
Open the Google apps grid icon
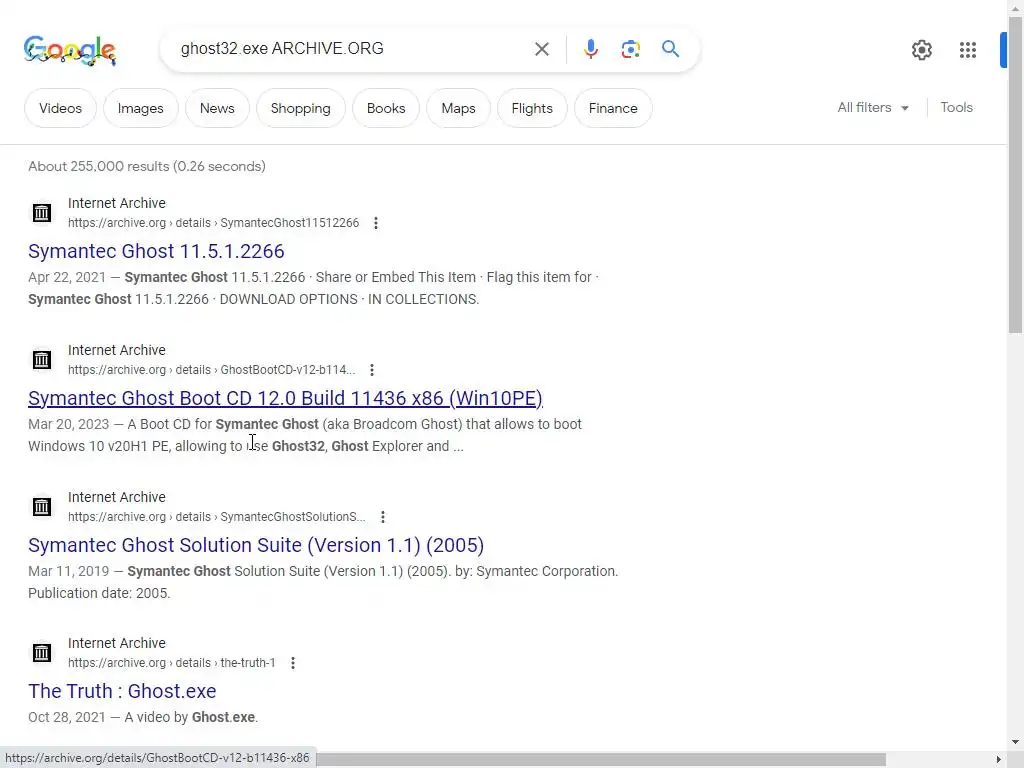(968, 50)
